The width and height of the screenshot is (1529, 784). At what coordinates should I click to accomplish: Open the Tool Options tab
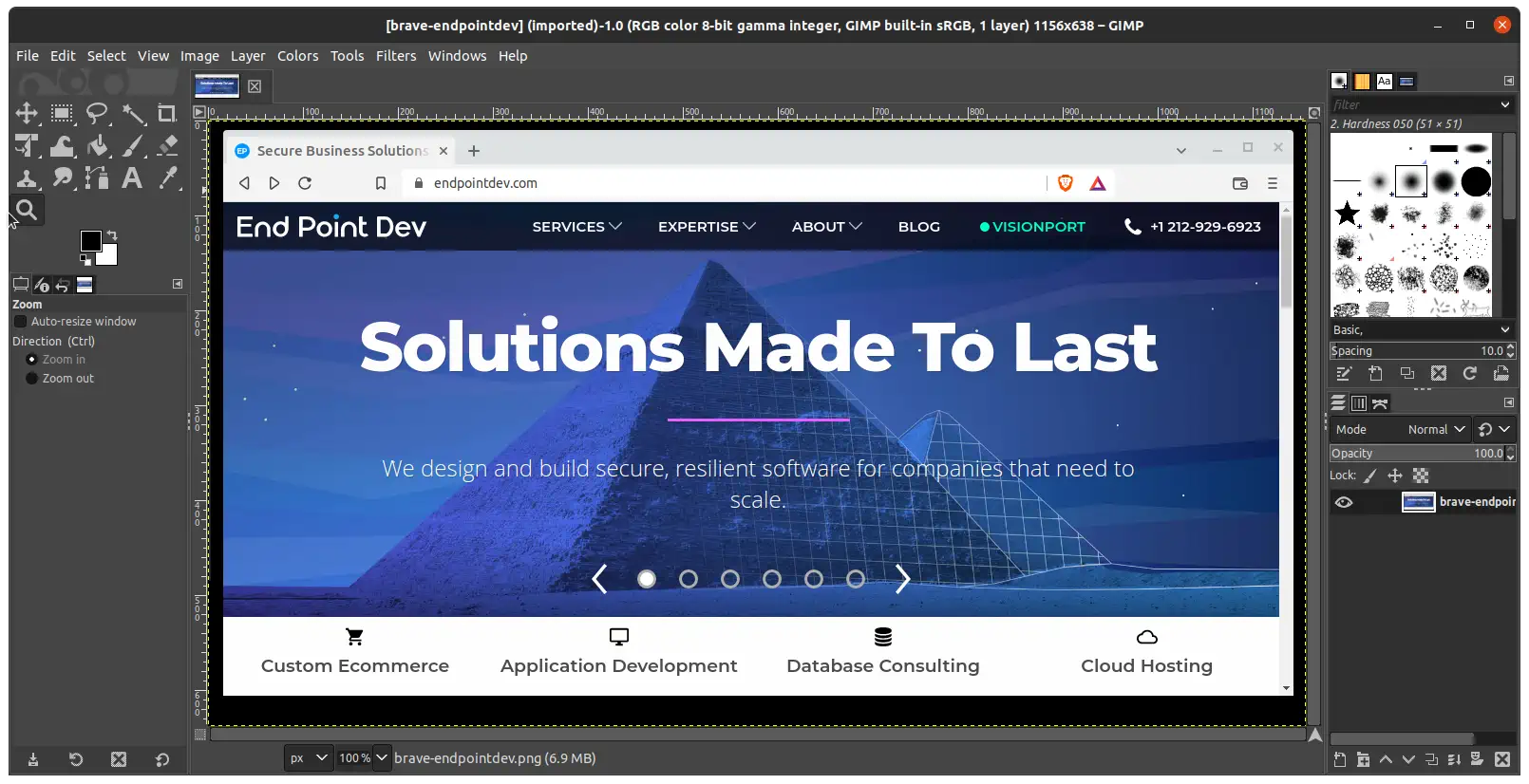(x=21, y=285)
